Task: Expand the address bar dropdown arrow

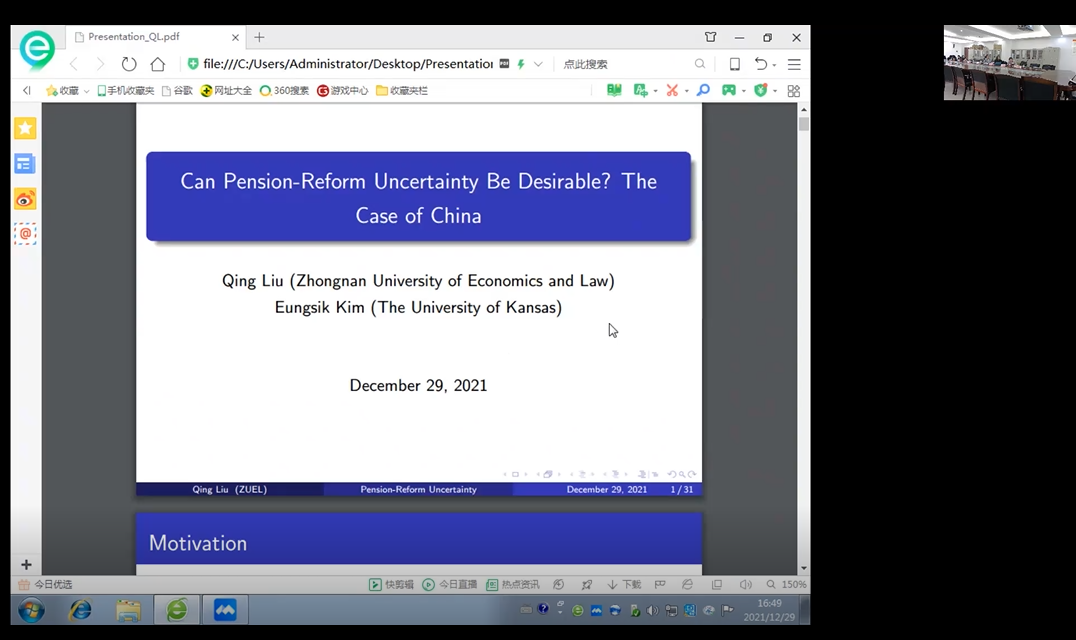Action: 538,64
